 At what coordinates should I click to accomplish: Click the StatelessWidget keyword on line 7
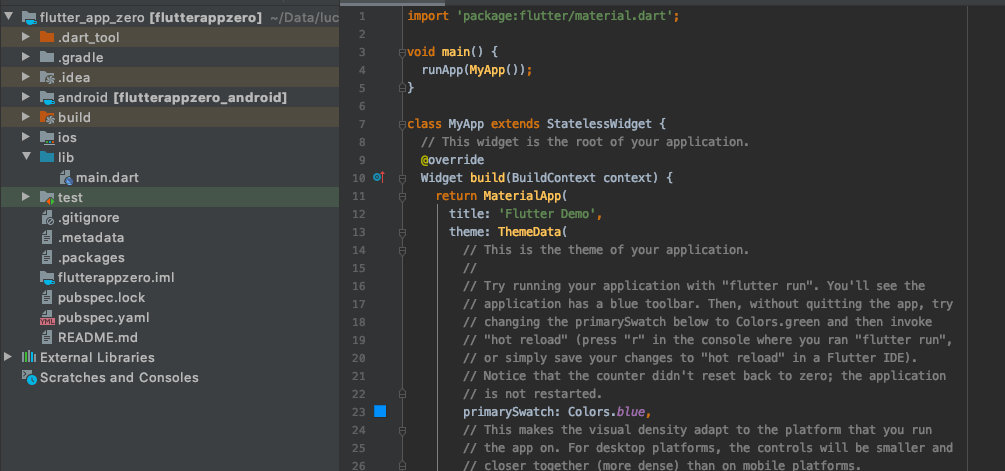tap(599, 124)
